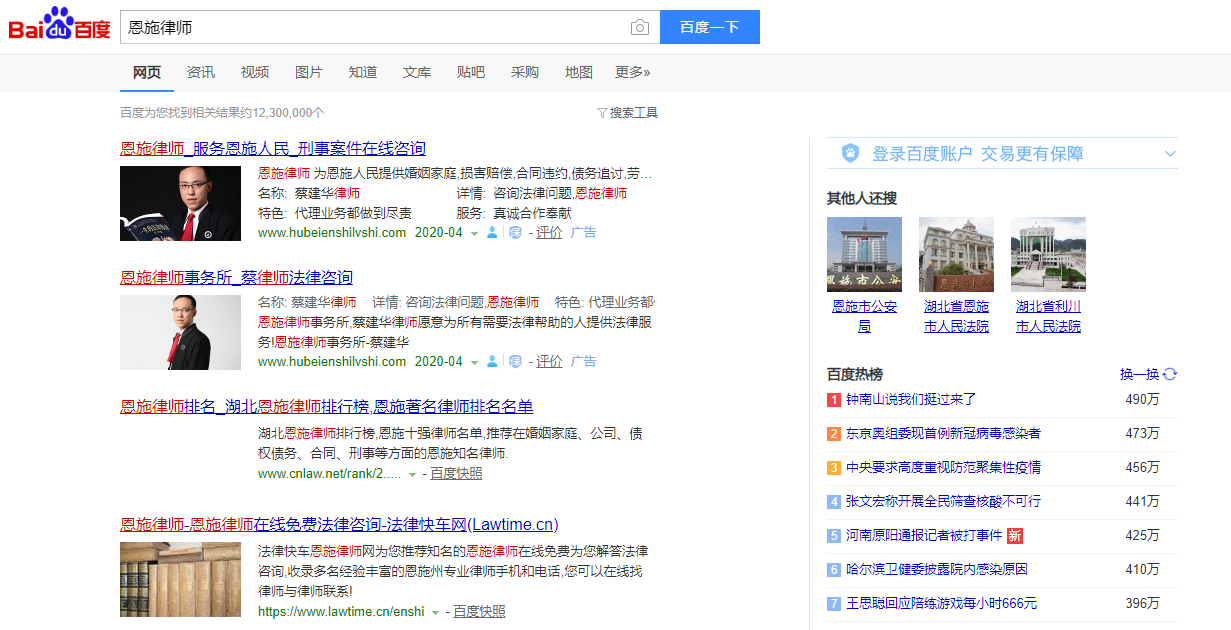Open the 更多» tab menu
This screenshot has width=1231, height=630.
pyautogui.click(x=632, y=72)
